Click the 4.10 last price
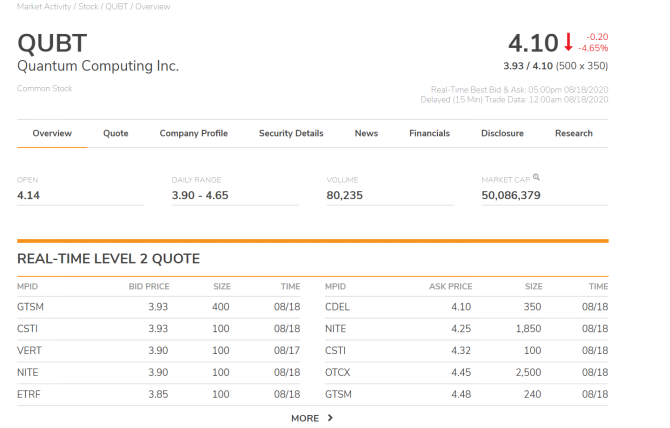This screenshot has height=428, width=670. pyautogui.click(x=533, y=43)
